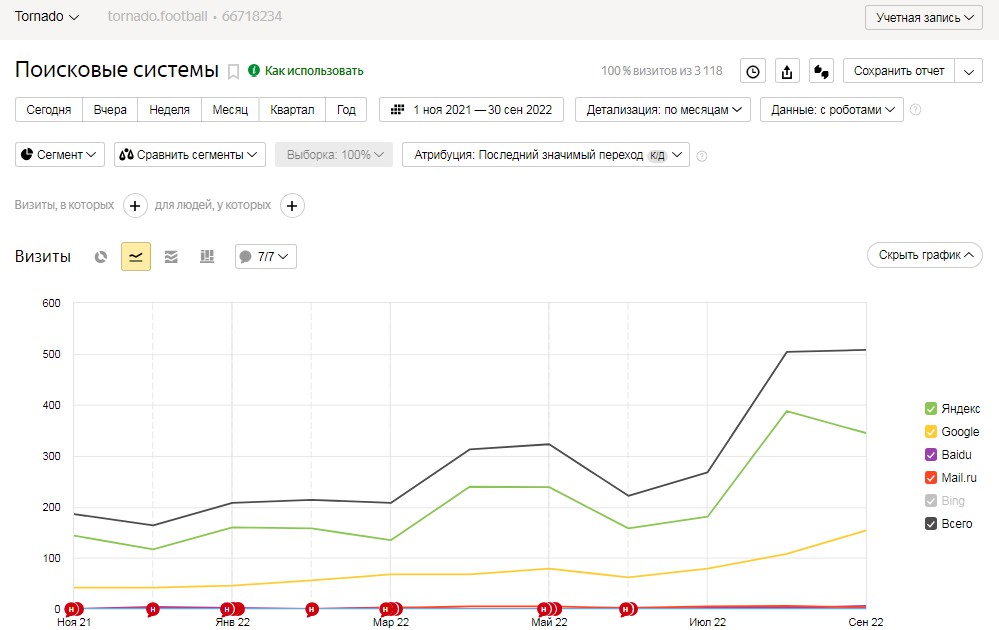The height and width of the screenshot is (630, 999).
Task: Bookmark the Поисковые системы report
Action: click(x=233, y=71)
